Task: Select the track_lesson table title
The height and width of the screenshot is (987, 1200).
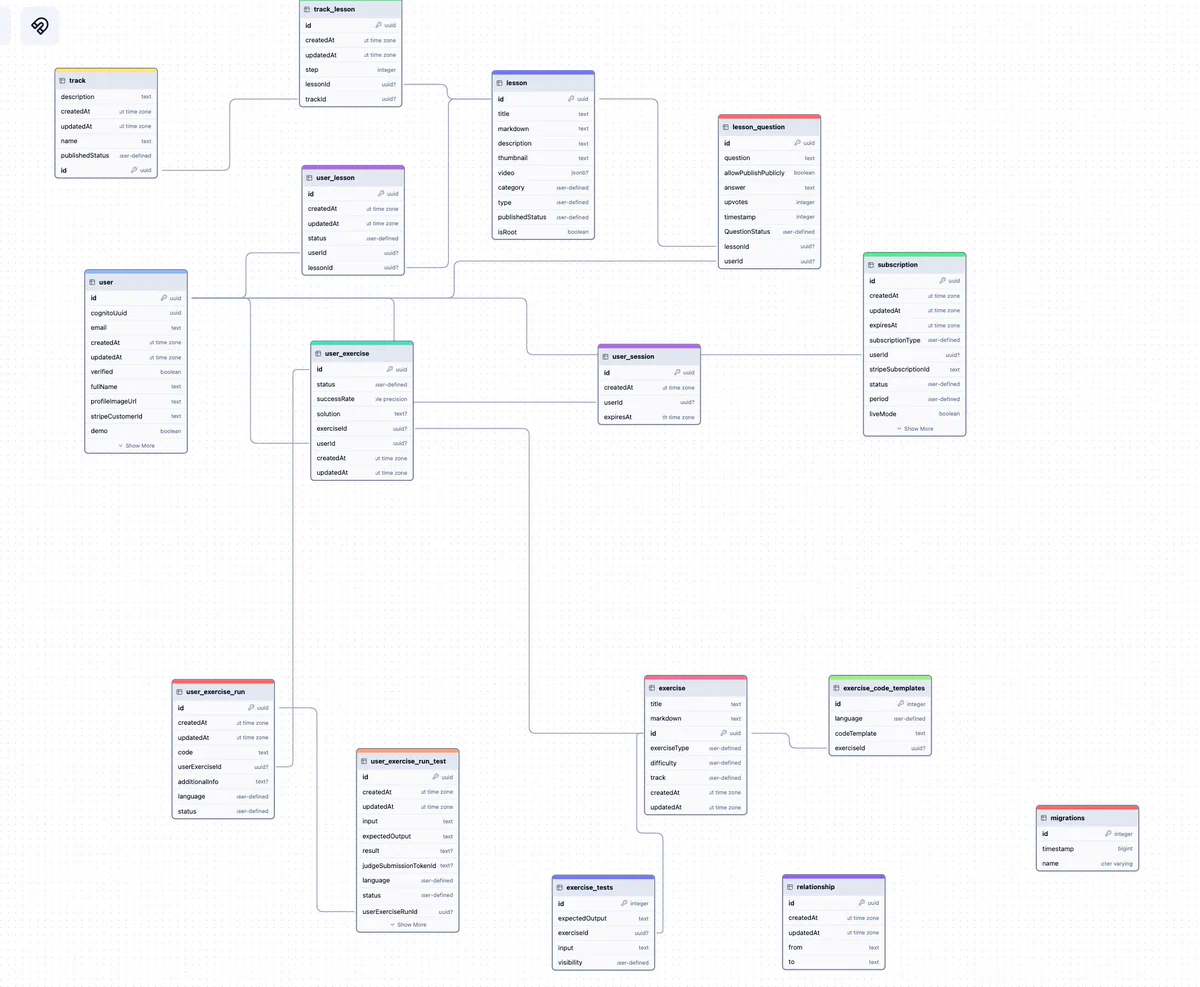Action: (334, 9)
